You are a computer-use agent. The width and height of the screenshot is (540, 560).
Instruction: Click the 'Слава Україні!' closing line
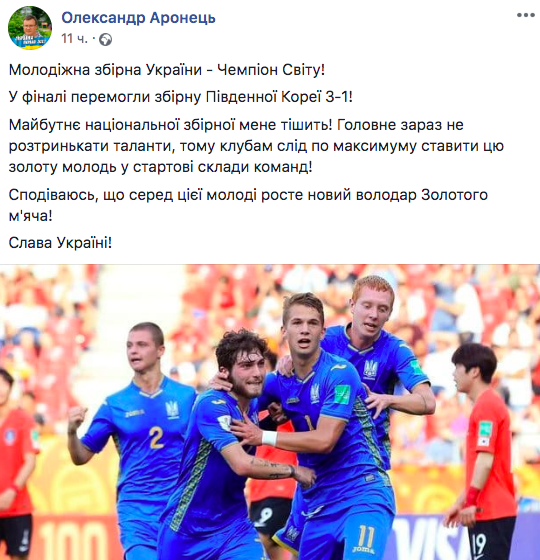click(x=60, y=243)
